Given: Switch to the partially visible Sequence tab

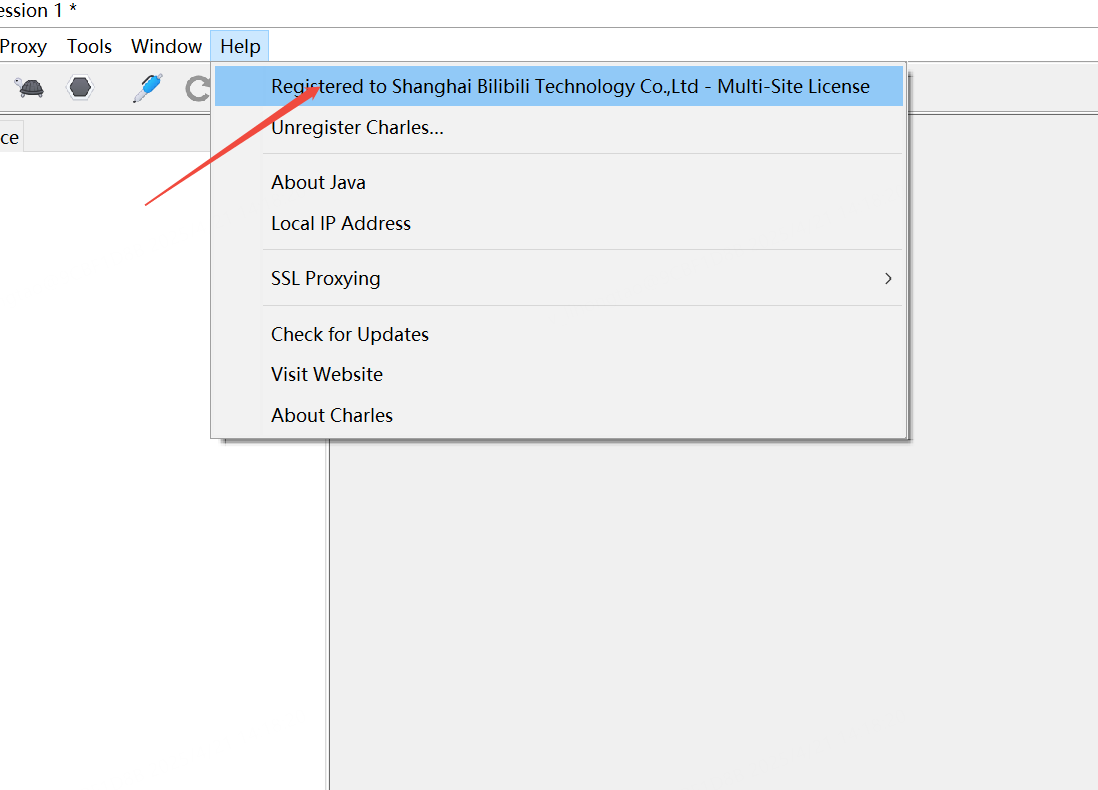Looking at the screenshot, I should click(11, 137).
